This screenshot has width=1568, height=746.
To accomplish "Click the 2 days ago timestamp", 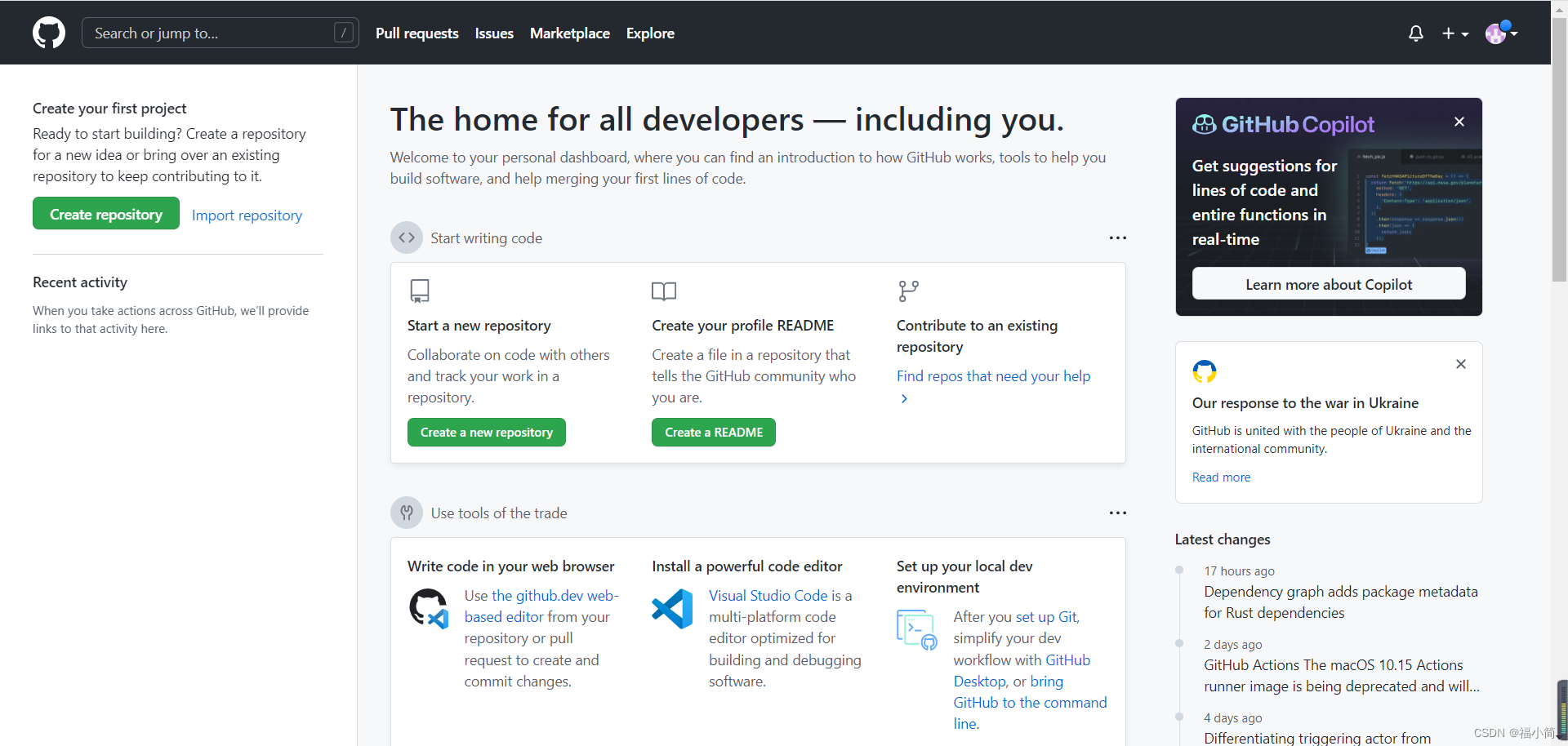I will (x=1233, y=645).
